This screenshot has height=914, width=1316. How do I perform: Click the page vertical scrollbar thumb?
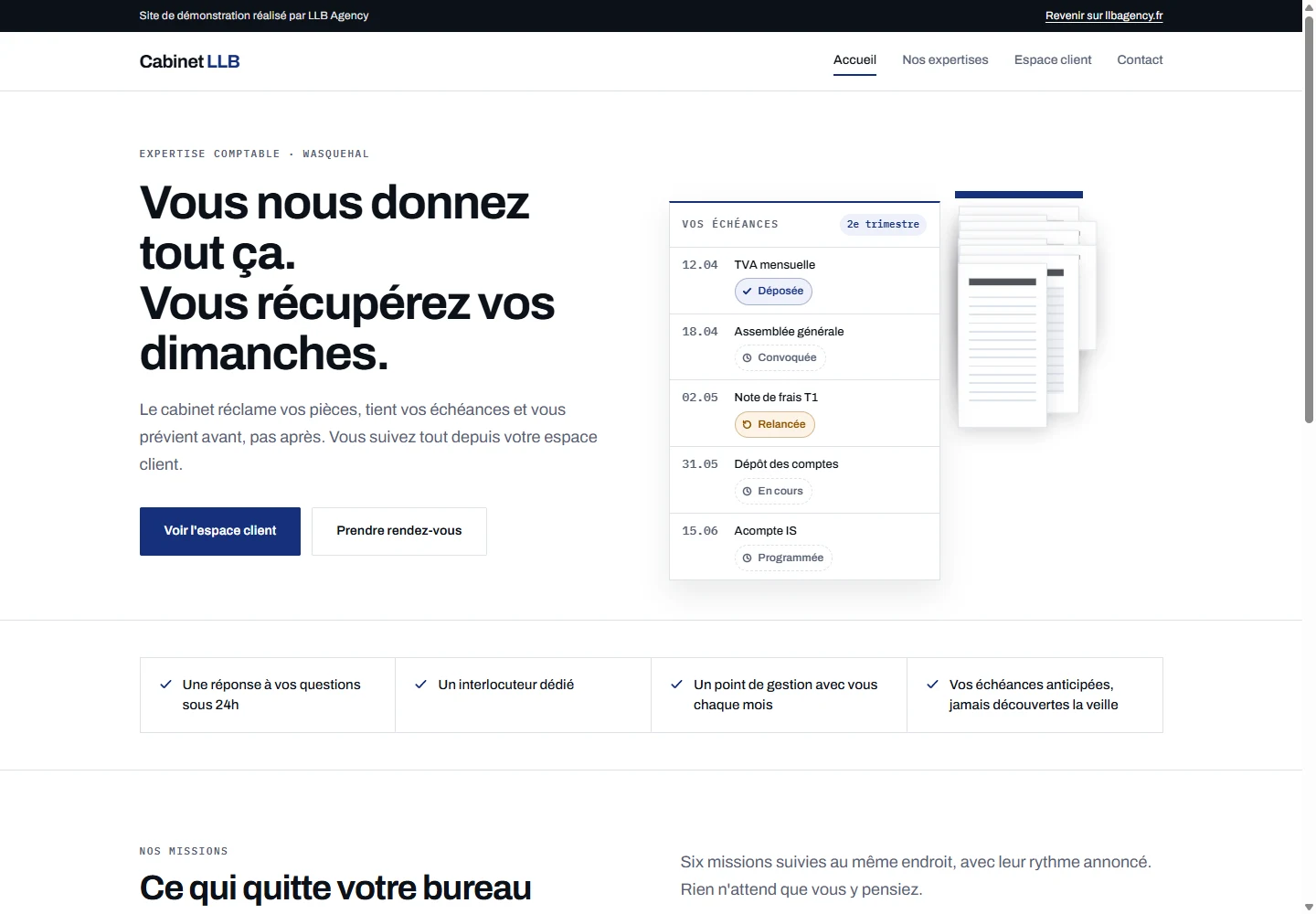click(1309, 219)
